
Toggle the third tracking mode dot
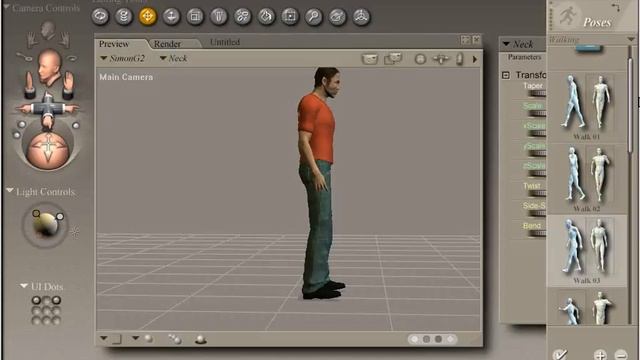click(x=438, y=339)
